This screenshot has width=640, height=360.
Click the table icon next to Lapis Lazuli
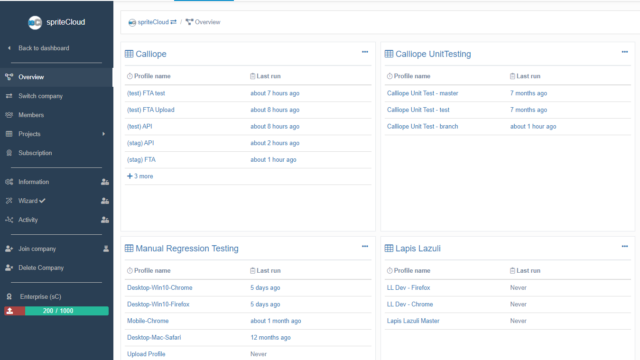tap(389, 248)
